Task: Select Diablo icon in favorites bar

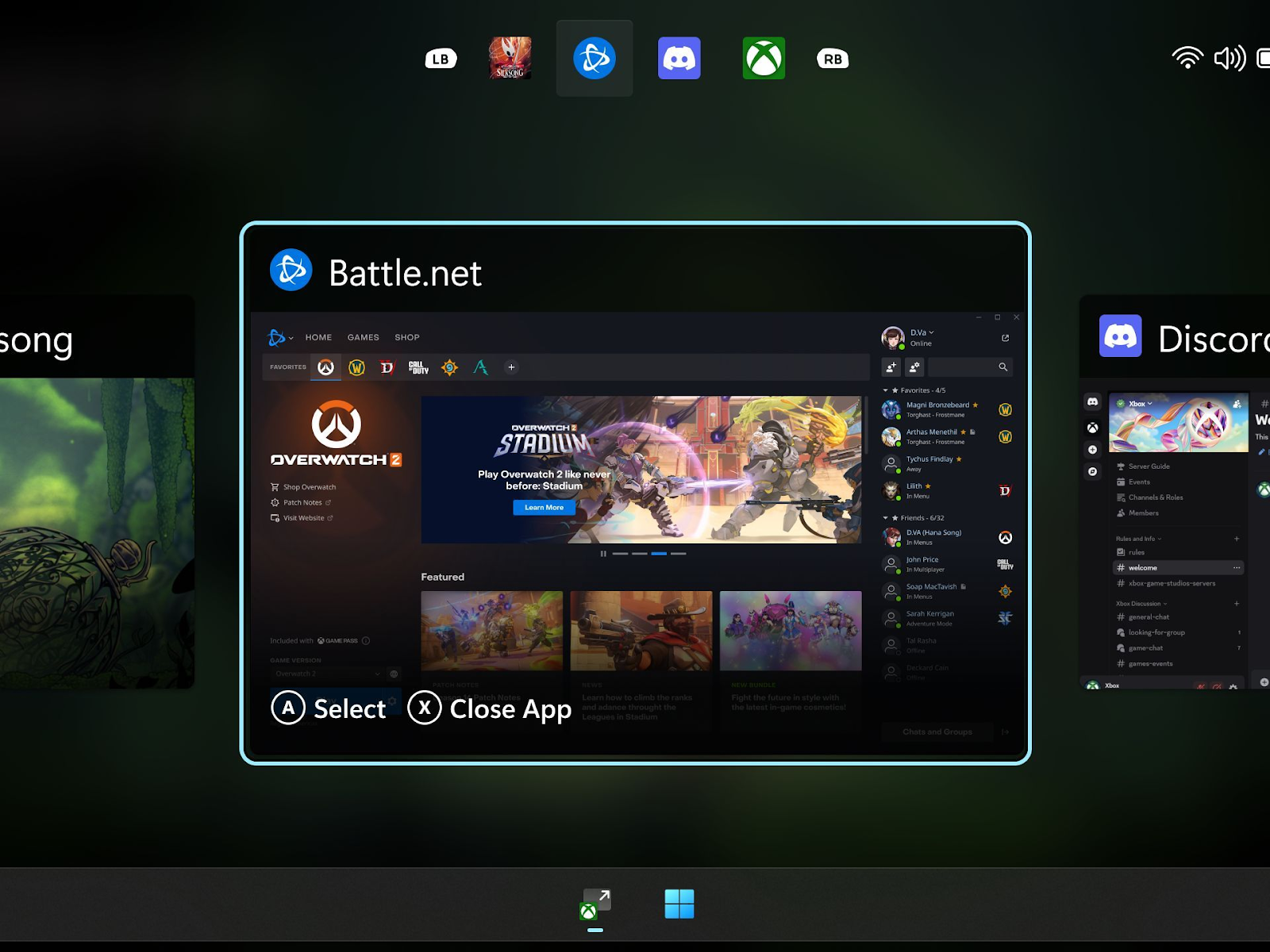Action: click(387, 367)
